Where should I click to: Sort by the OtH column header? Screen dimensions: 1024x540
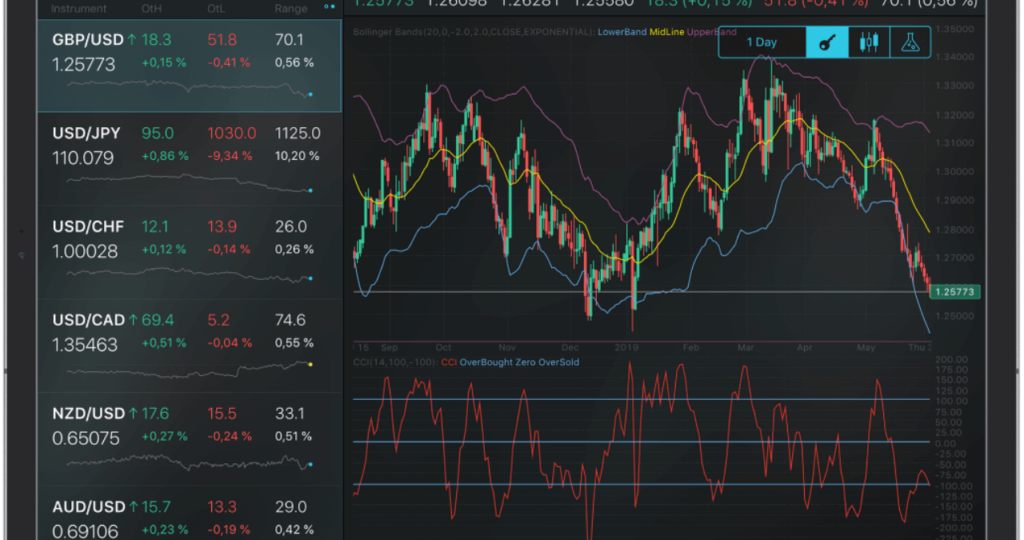click(152, 8)
